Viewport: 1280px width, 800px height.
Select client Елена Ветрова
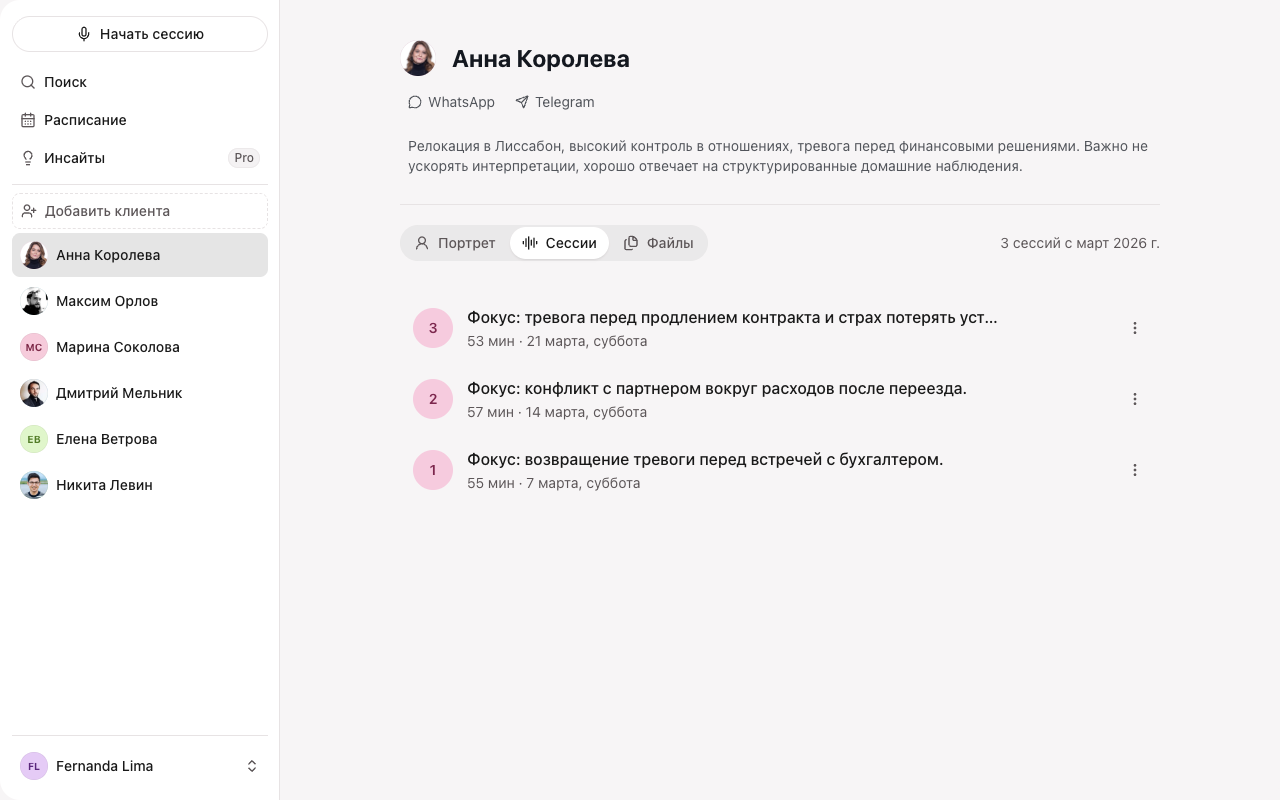[140, 439]
